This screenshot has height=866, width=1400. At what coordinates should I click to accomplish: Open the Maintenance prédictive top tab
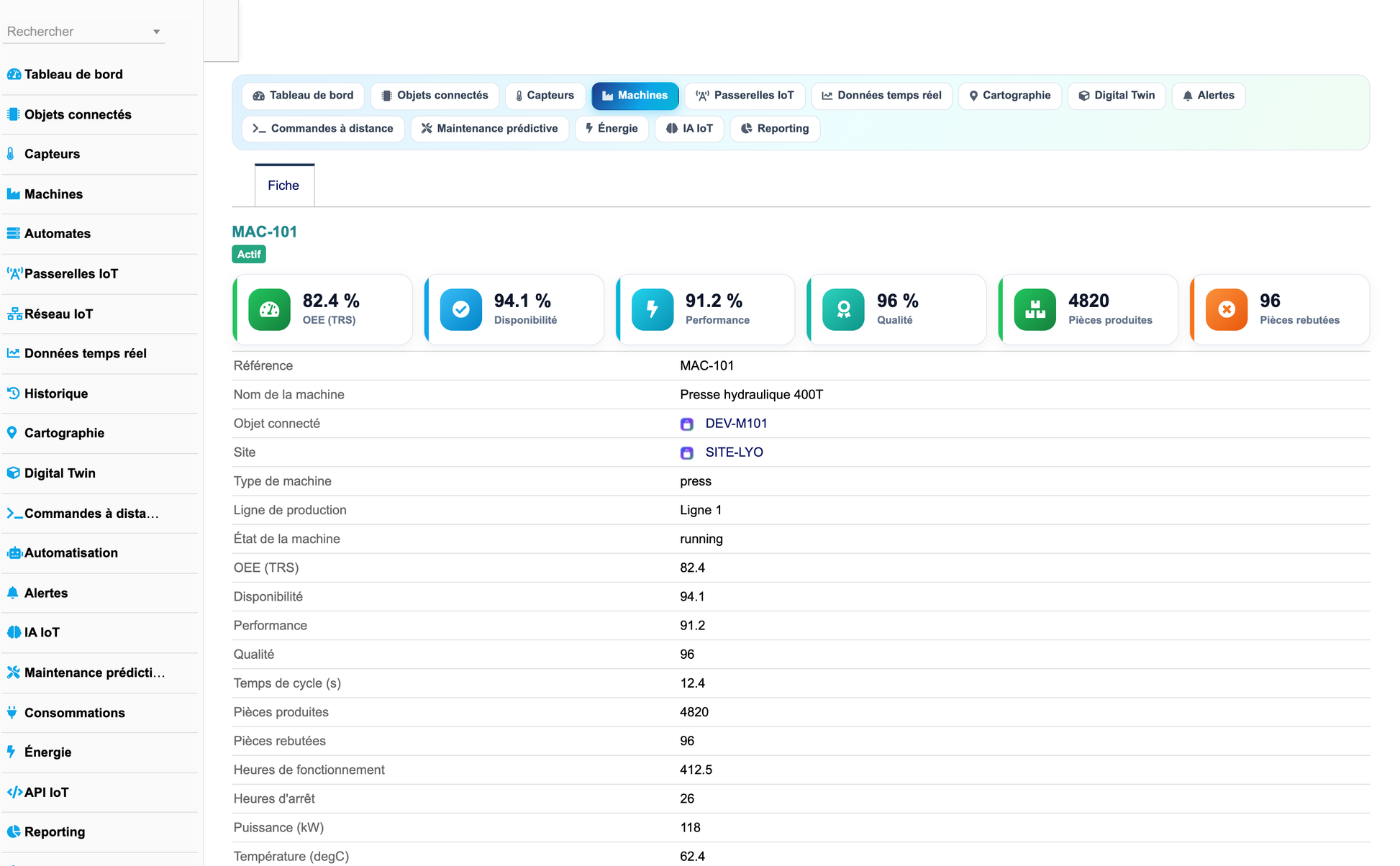pos(489,129)
